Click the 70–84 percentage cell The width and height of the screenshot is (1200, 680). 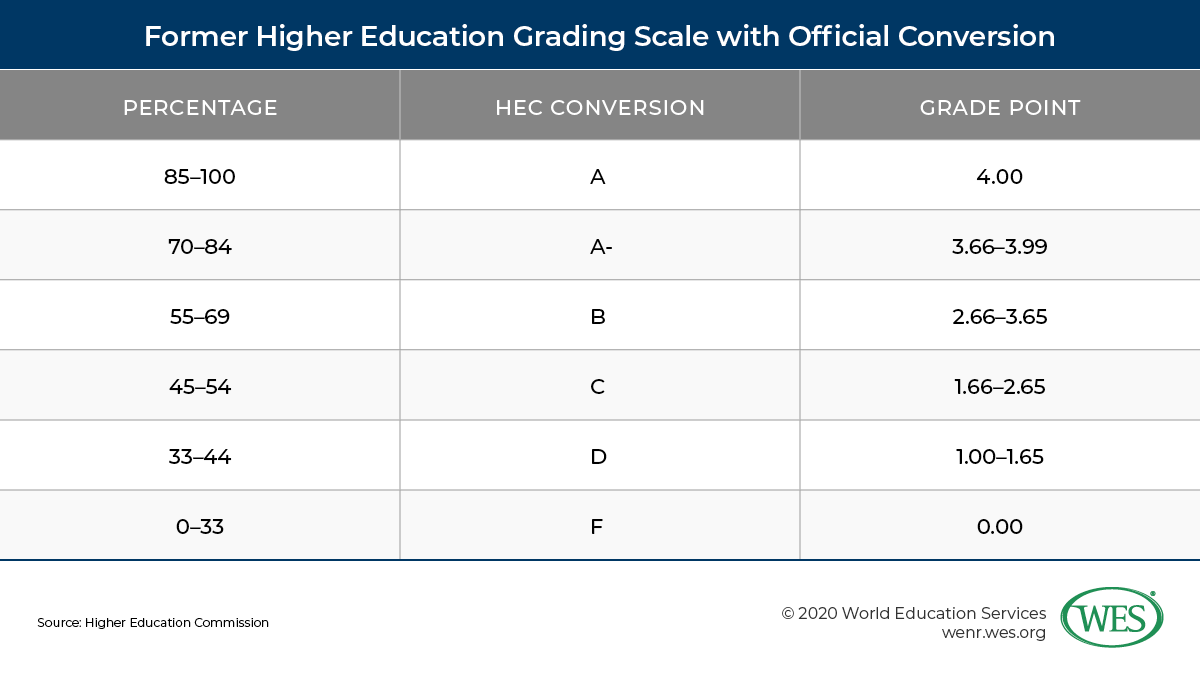point(200,247)
